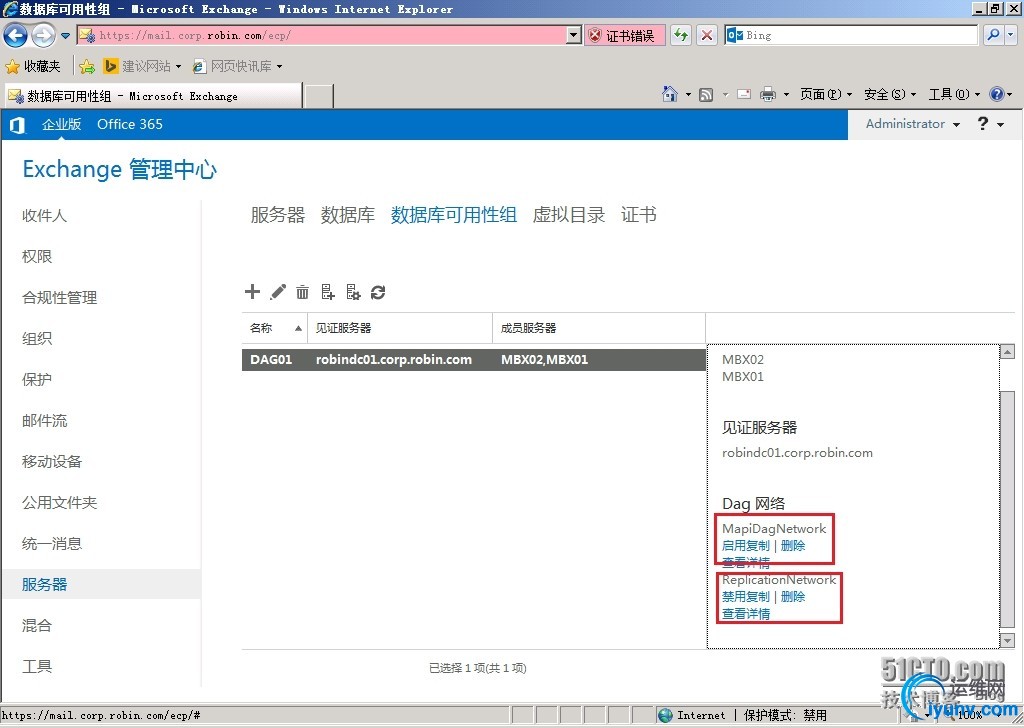Refresh the DAG list
1024x728 pixels.
pos(378,293)
